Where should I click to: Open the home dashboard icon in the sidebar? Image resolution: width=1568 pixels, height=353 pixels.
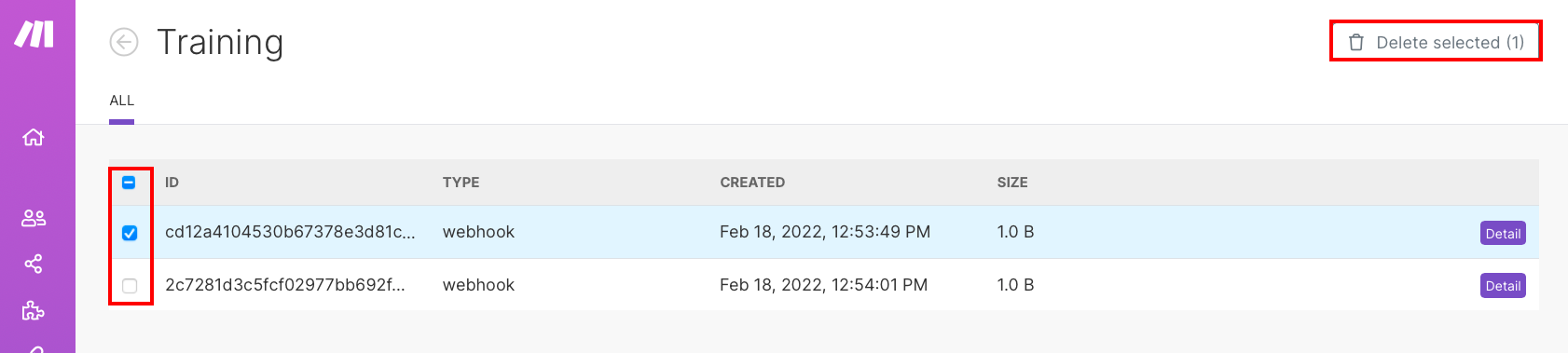coord(34,138)
